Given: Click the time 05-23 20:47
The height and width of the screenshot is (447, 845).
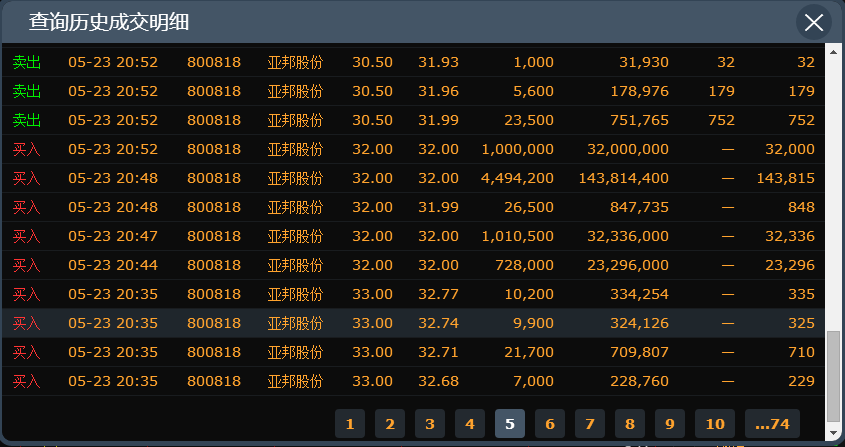Looking at the screenshot, I should click(x=113, y=236).
